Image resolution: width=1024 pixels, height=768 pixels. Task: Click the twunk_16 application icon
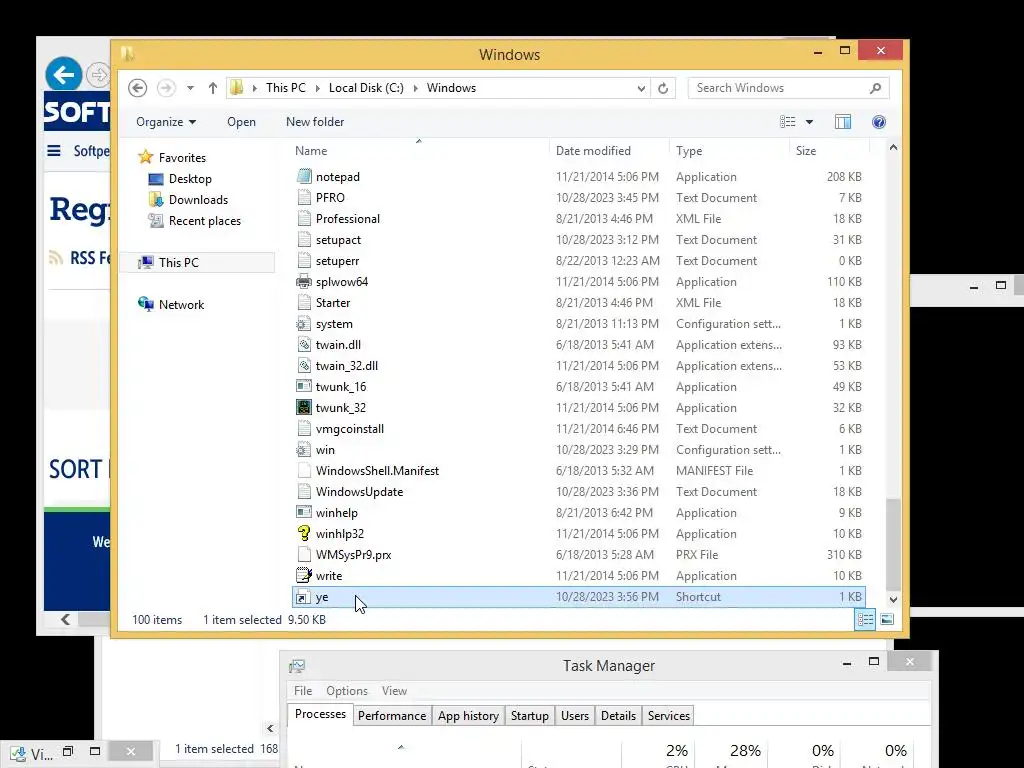pyautogui.click(x=304, y=387)
